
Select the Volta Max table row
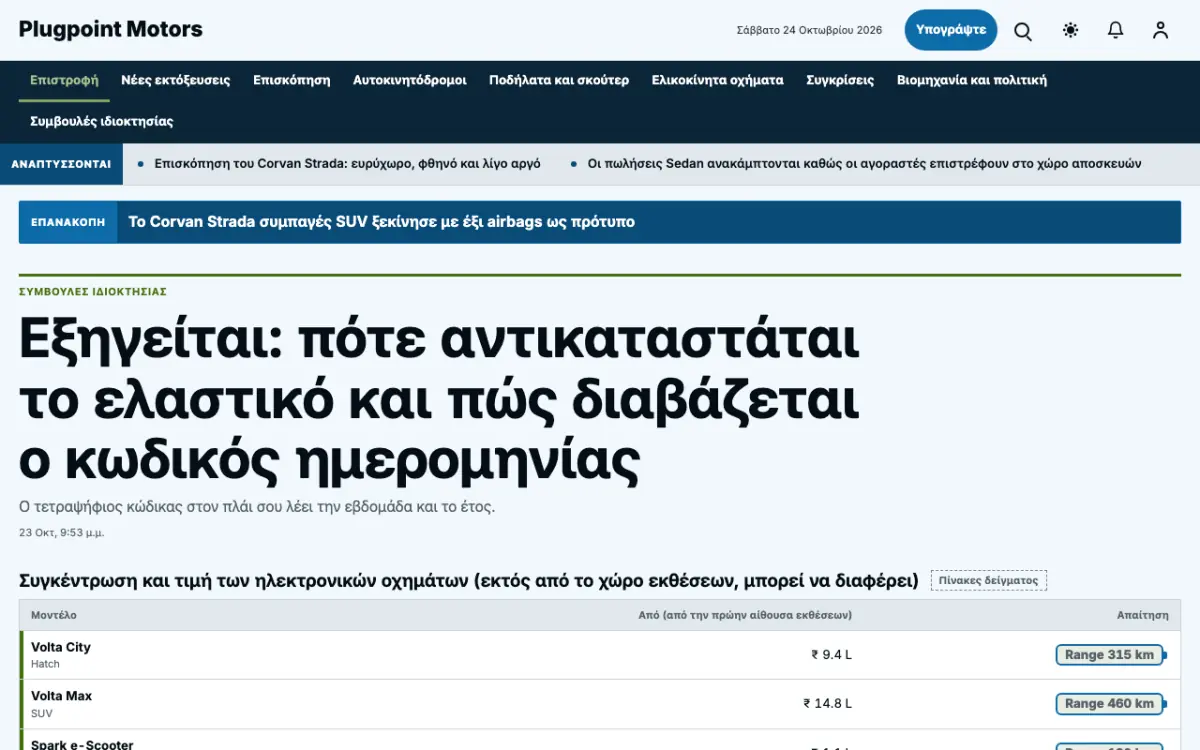pyautogui.click(x=600, y=704)
